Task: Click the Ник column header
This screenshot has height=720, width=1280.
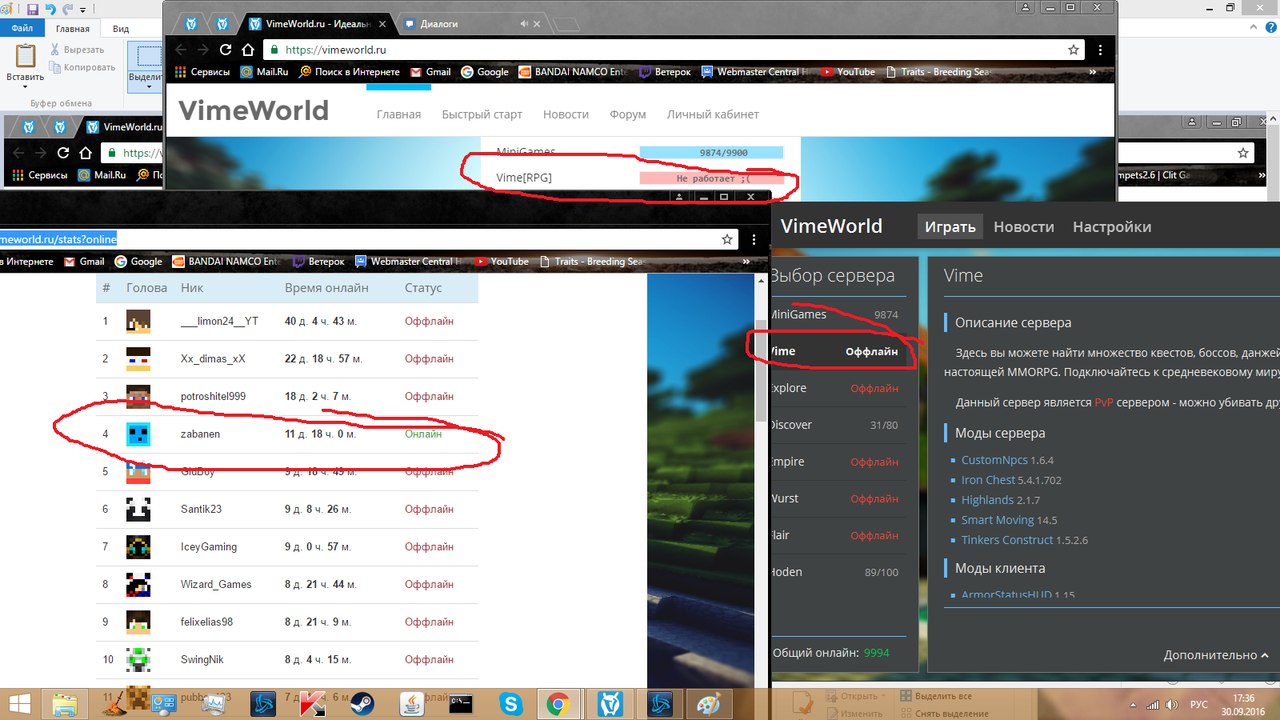Action: click(192, 288)
